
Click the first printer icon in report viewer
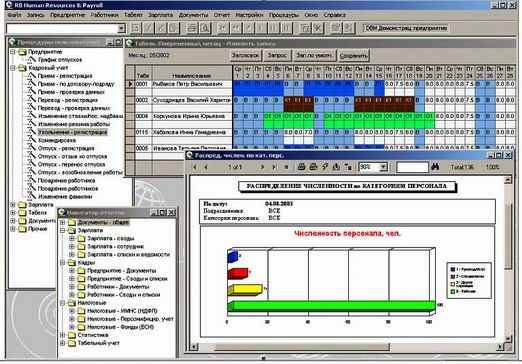pos(301,167)
